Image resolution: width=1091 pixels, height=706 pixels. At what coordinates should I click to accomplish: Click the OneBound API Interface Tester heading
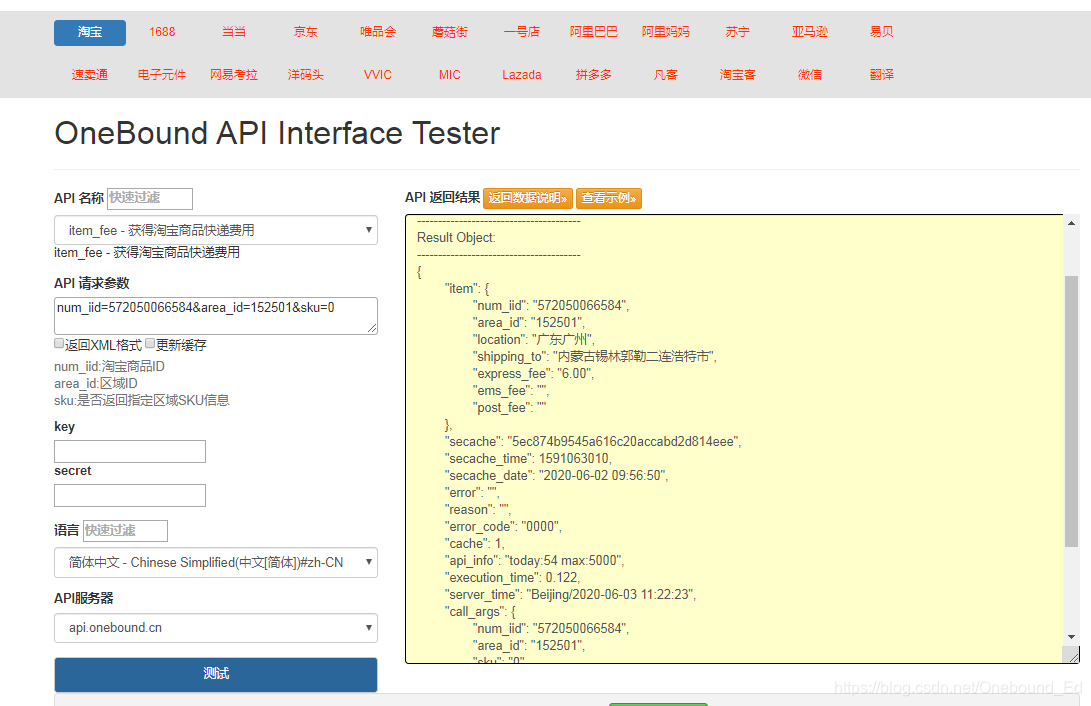(x=277, y=134)
